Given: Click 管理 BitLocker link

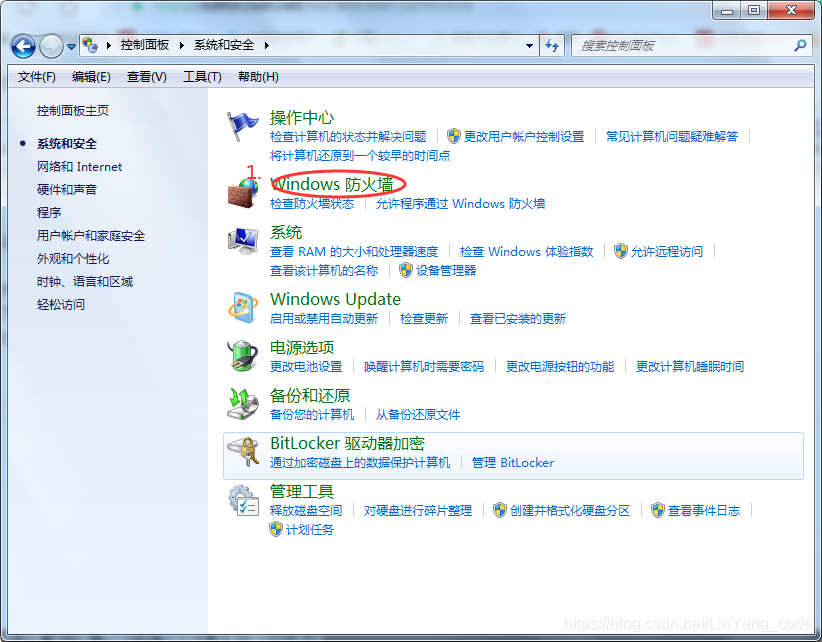Looking at the screenshot, I should [513, 463].
